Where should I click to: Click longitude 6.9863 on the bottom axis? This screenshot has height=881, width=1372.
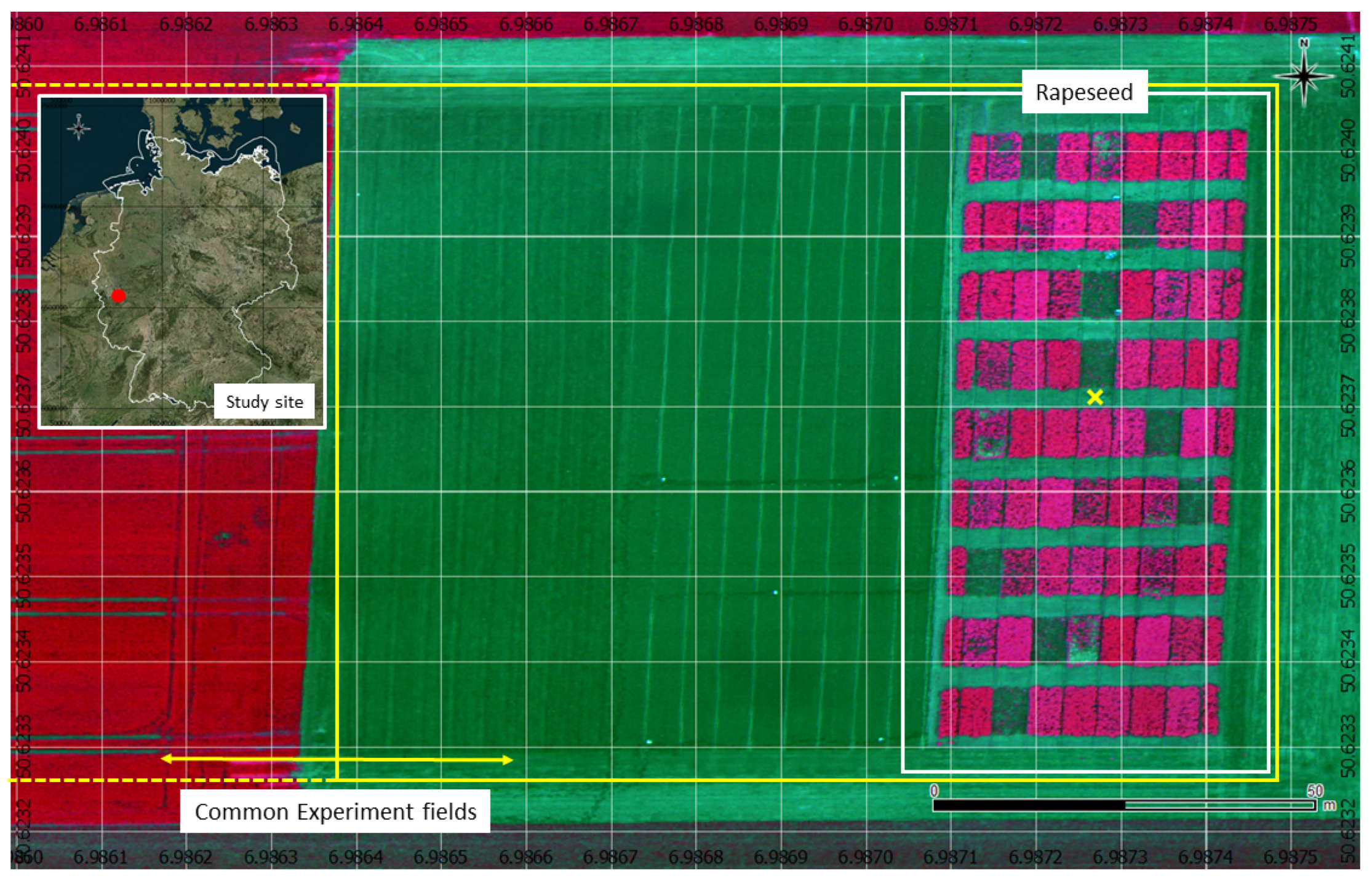tap(271, 856)
